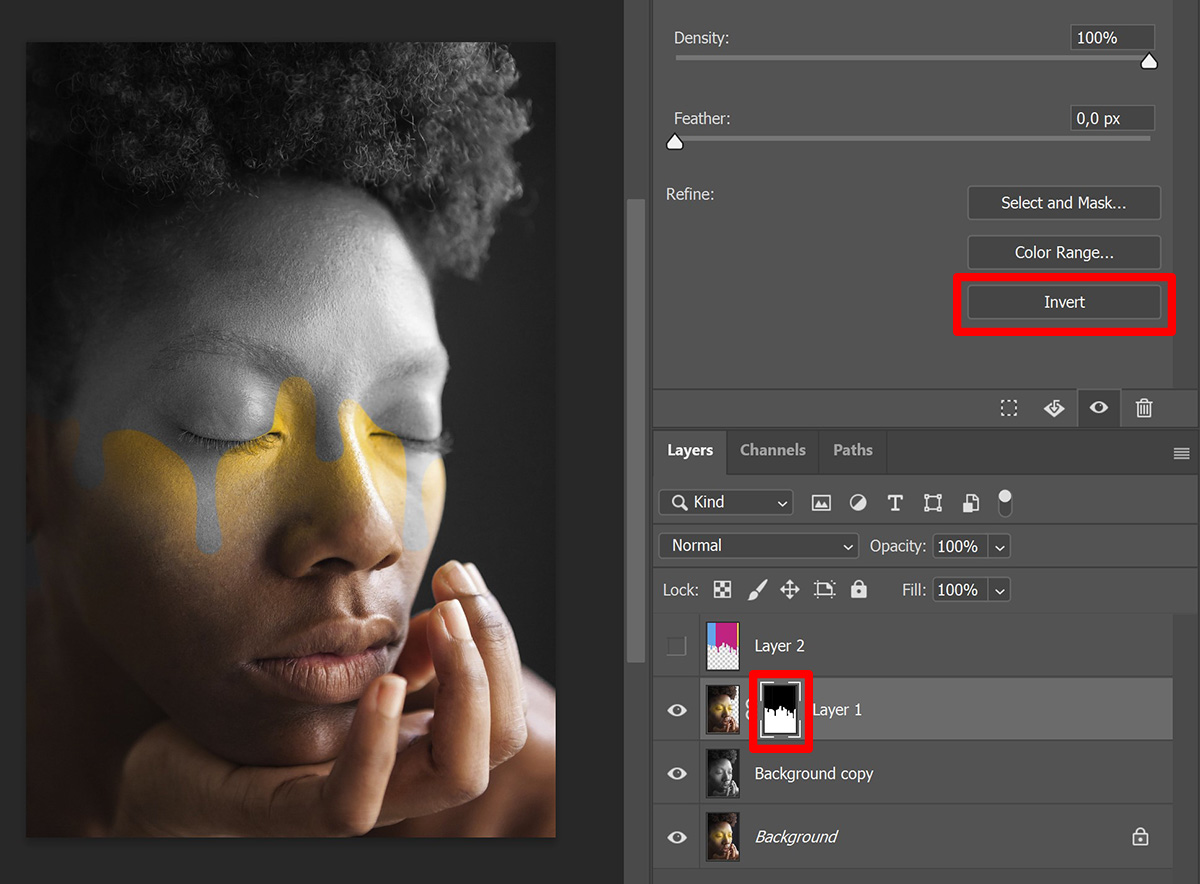Filter layers by pixel layers
The image size is (1200, 884).
point(821,502)
